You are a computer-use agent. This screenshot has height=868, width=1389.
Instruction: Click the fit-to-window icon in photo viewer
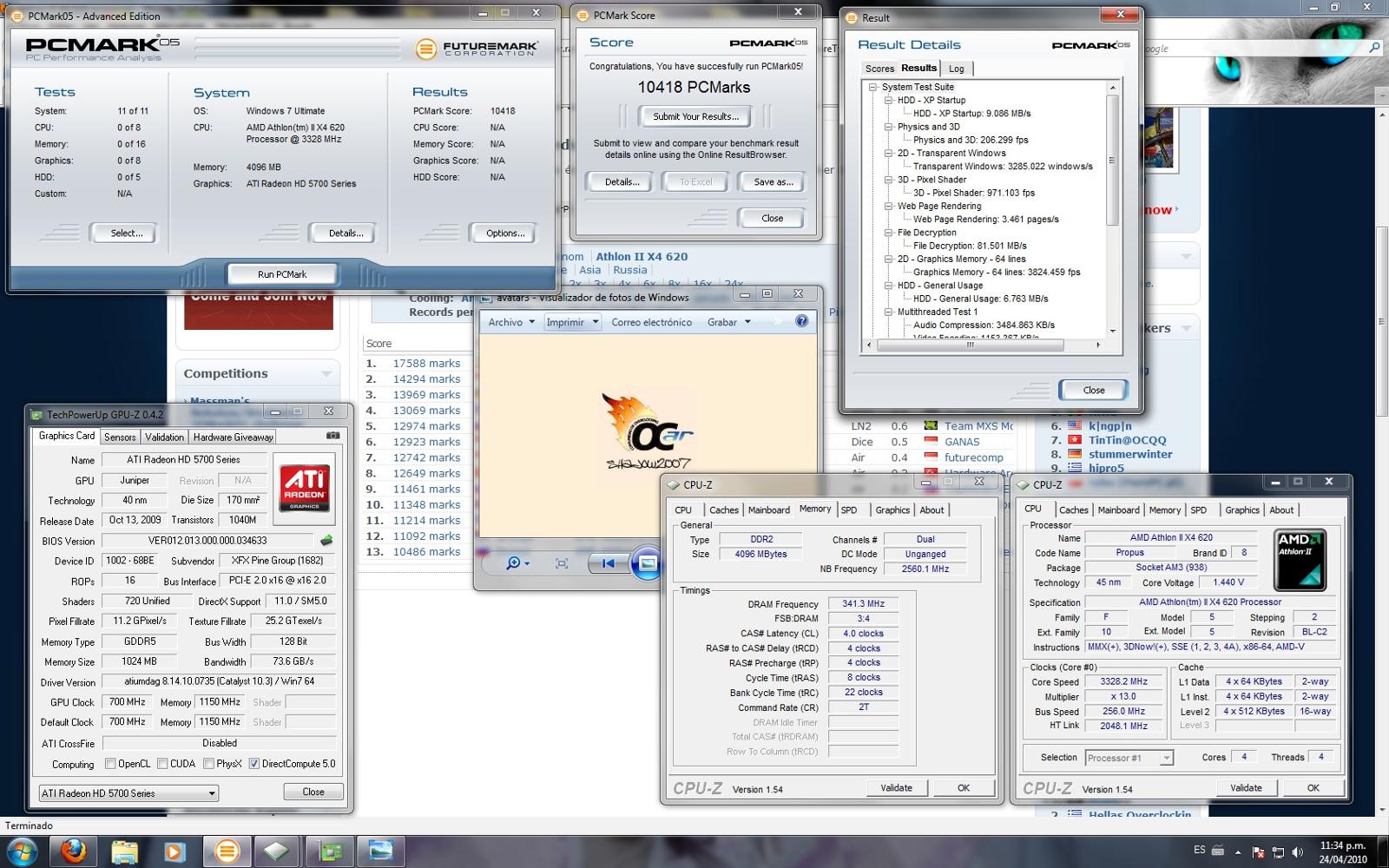point(562,563)
